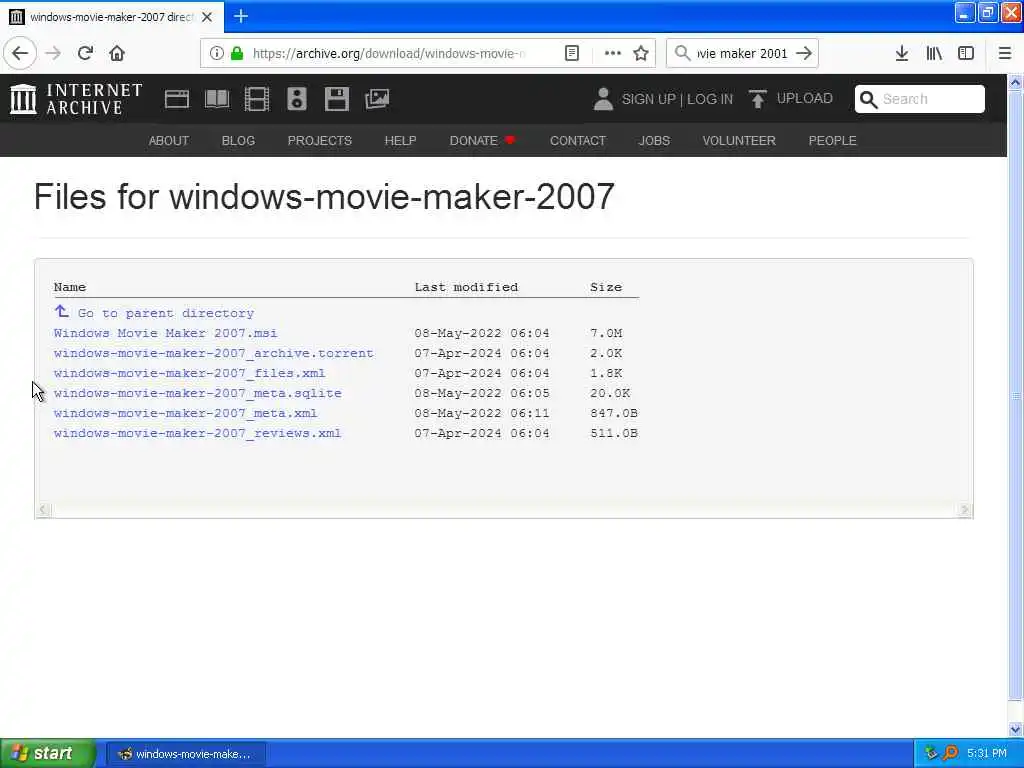
Task: Open the VOLUNTEER menu item
Action: (739, 140)
